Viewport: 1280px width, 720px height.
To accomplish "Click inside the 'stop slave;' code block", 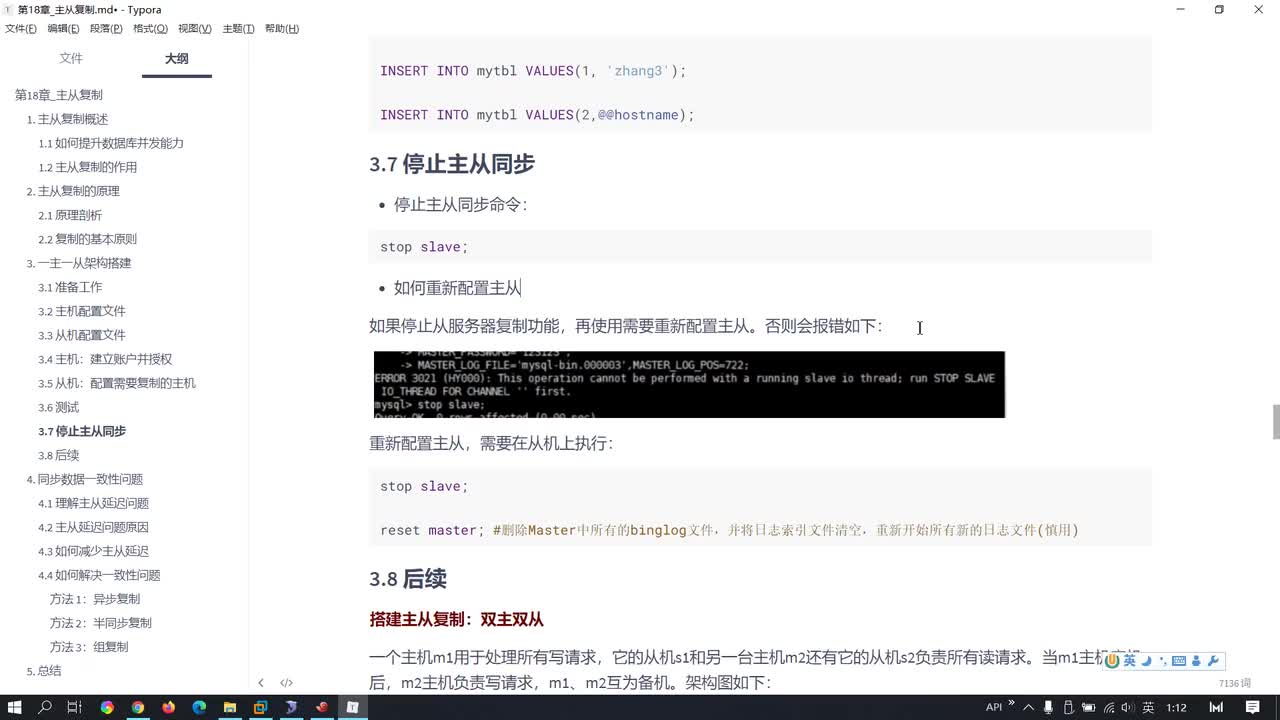I will click(760, 247).
